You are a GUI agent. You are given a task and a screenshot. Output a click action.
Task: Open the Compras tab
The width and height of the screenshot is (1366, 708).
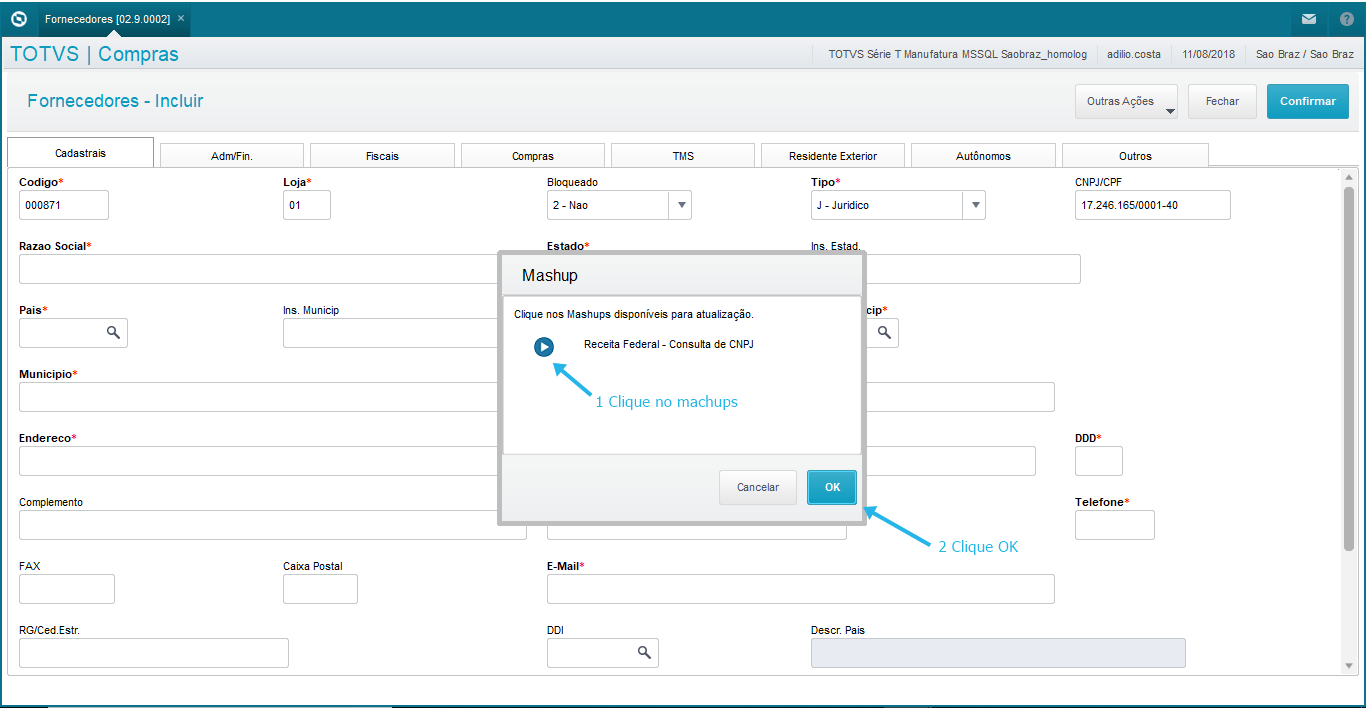533,156
